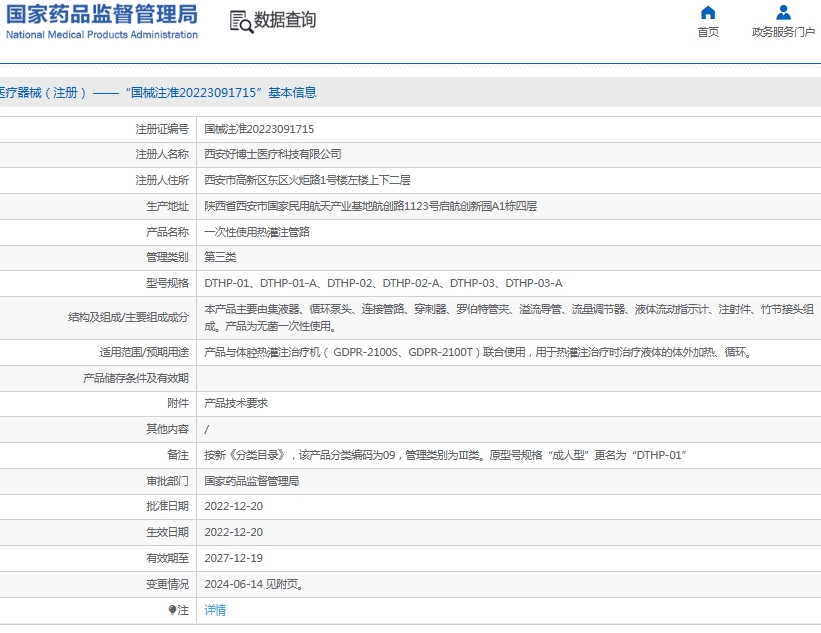This screenshot has width=821, height=633.
Task: Select the 生效日期 value 2022-12-20
Action: (234, 532)
